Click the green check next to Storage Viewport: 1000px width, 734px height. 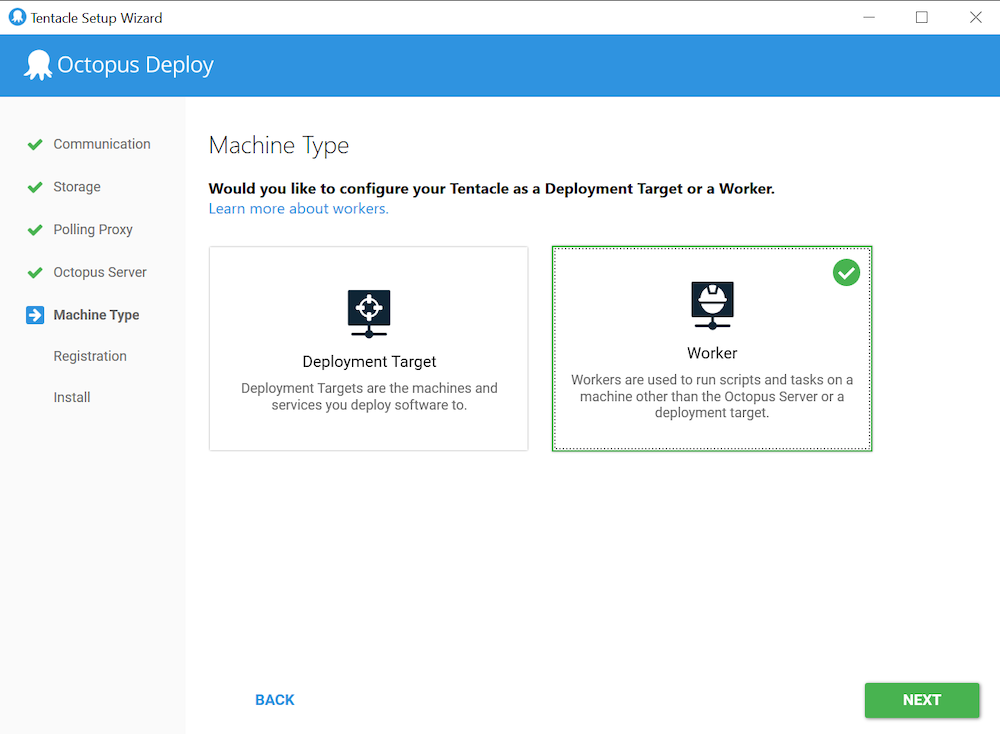tap(35, 187)
